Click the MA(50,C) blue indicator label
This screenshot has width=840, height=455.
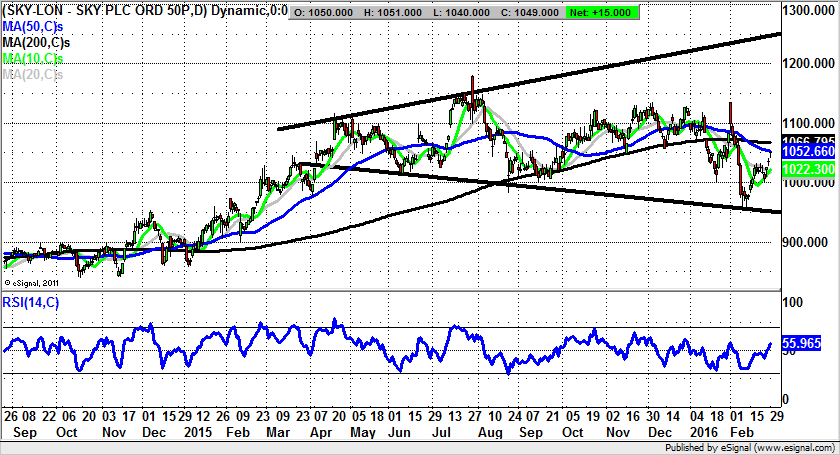[33, 25]
